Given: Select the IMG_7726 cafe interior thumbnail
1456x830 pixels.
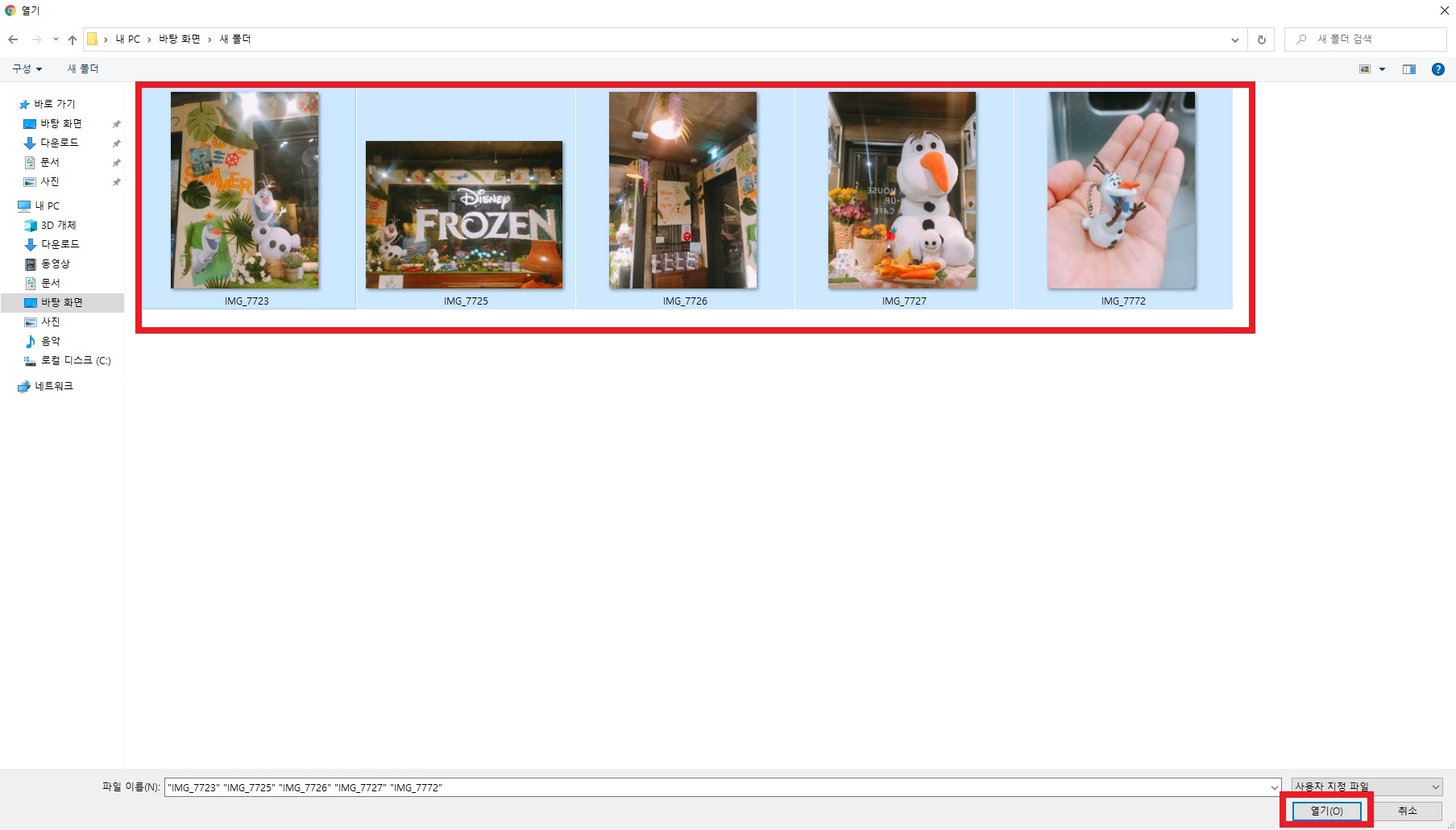Looking at the screenshot, I should (x=683, y=190).
